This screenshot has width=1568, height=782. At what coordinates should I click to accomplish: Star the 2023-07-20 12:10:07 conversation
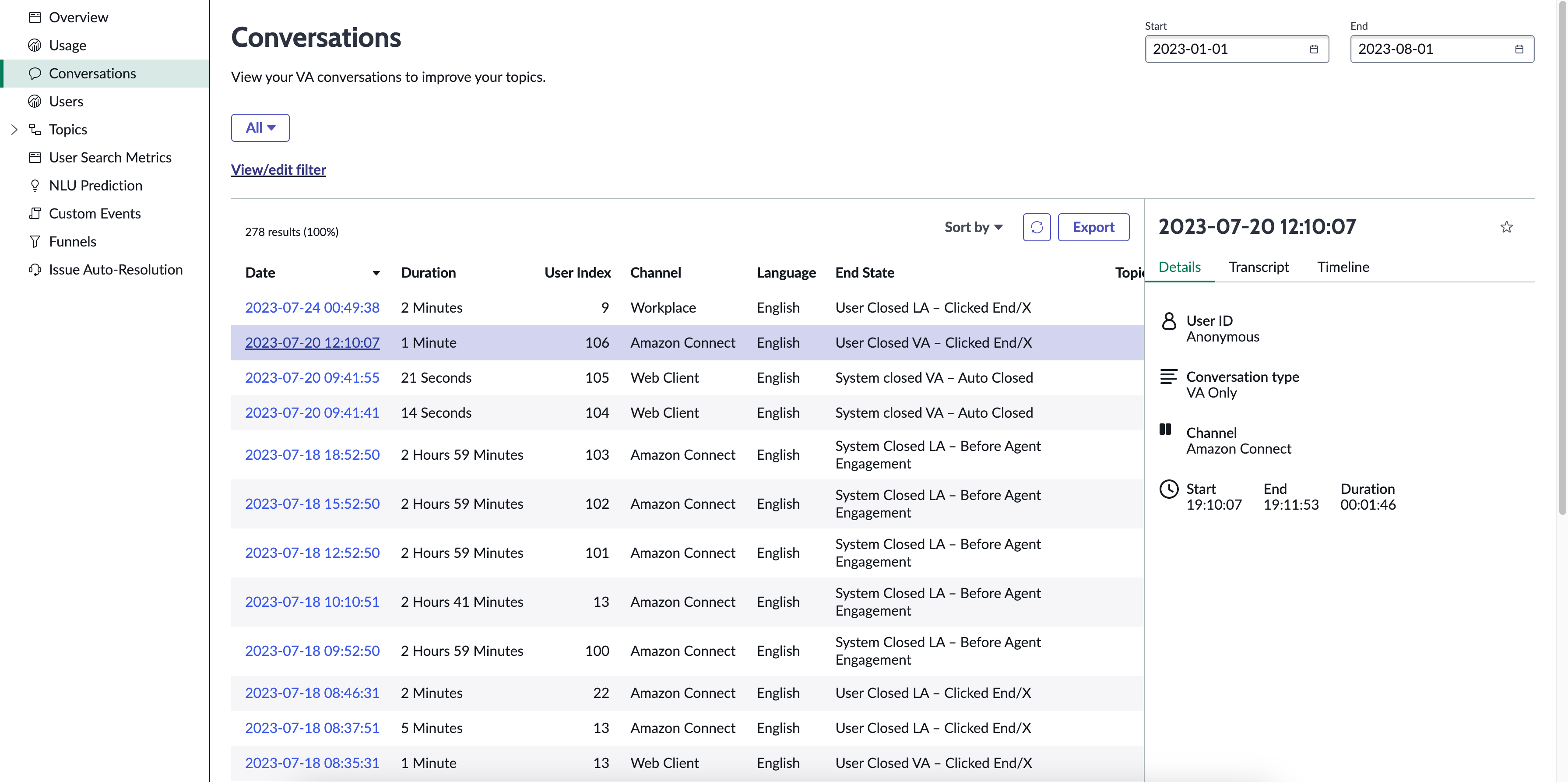tap(1507, 227)
